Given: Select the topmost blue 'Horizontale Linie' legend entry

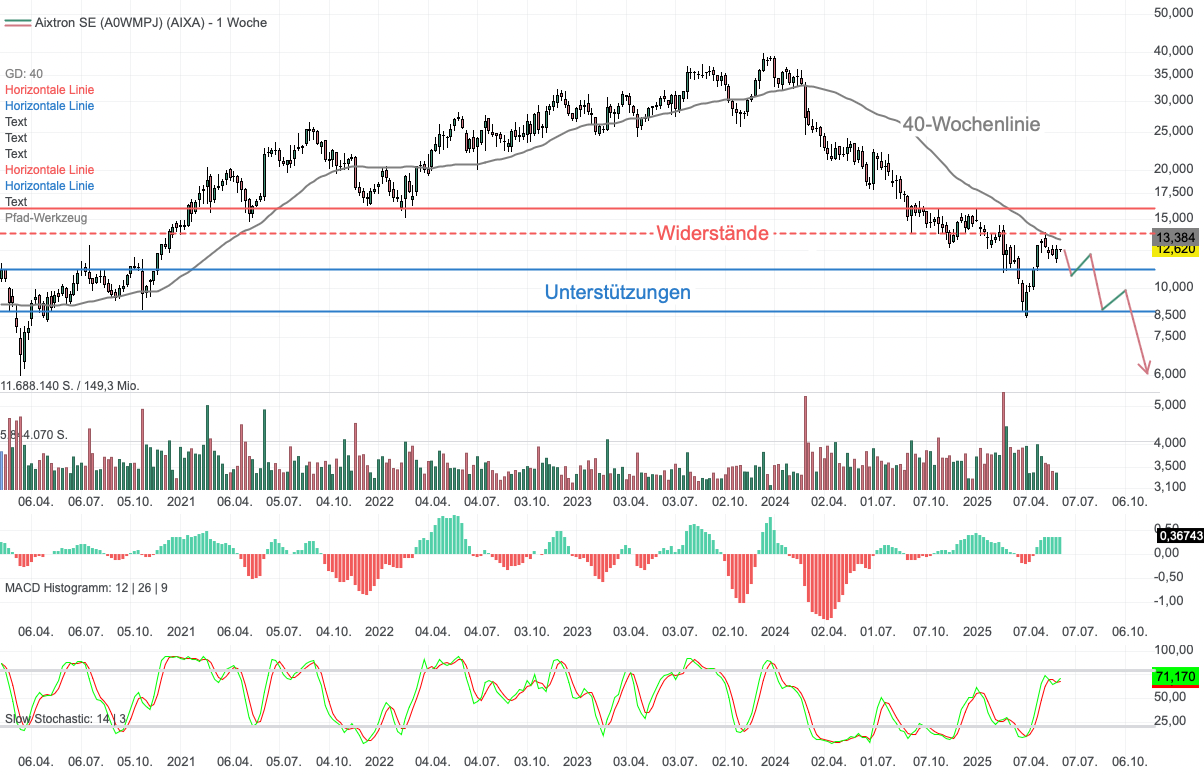Looking at the screenshot, I should coord(50,106).
